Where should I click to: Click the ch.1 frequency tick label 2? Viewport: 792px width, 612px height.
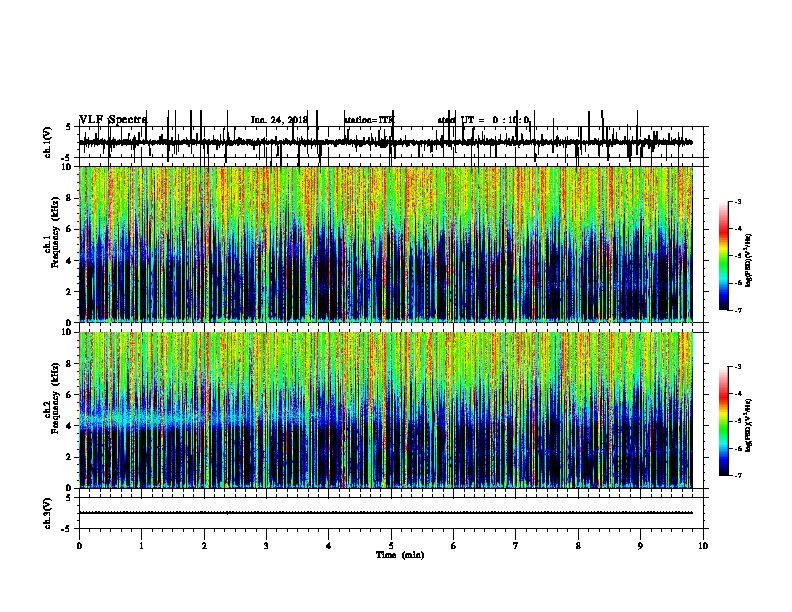coord(70,291)
